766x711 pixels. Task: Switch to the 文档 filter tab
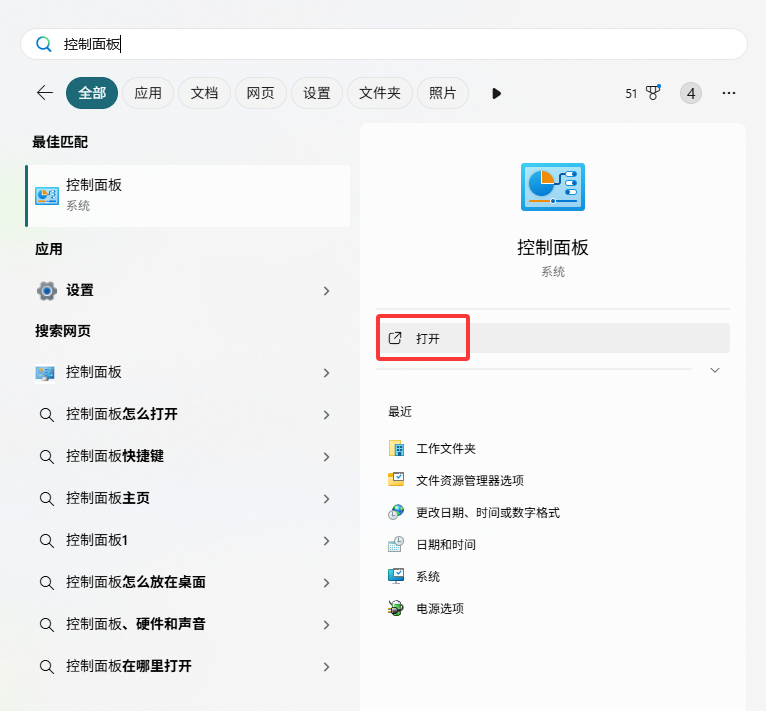(204, 93)
